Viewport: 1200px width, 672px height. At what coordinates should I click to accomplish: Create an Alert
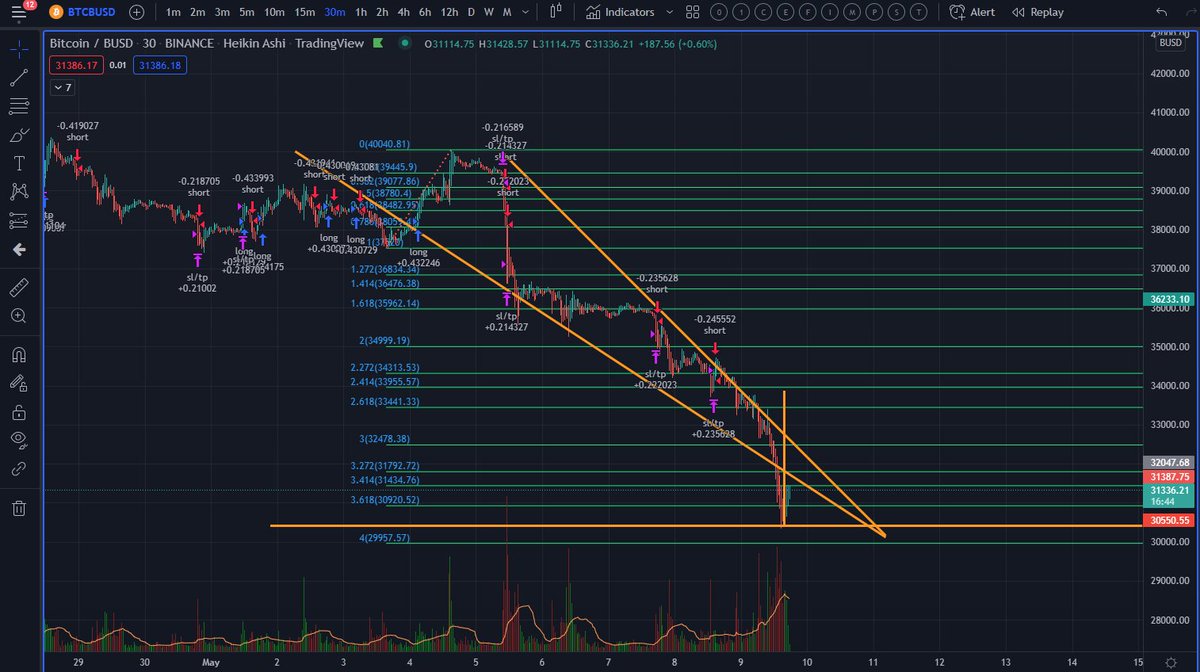[972, 12]
